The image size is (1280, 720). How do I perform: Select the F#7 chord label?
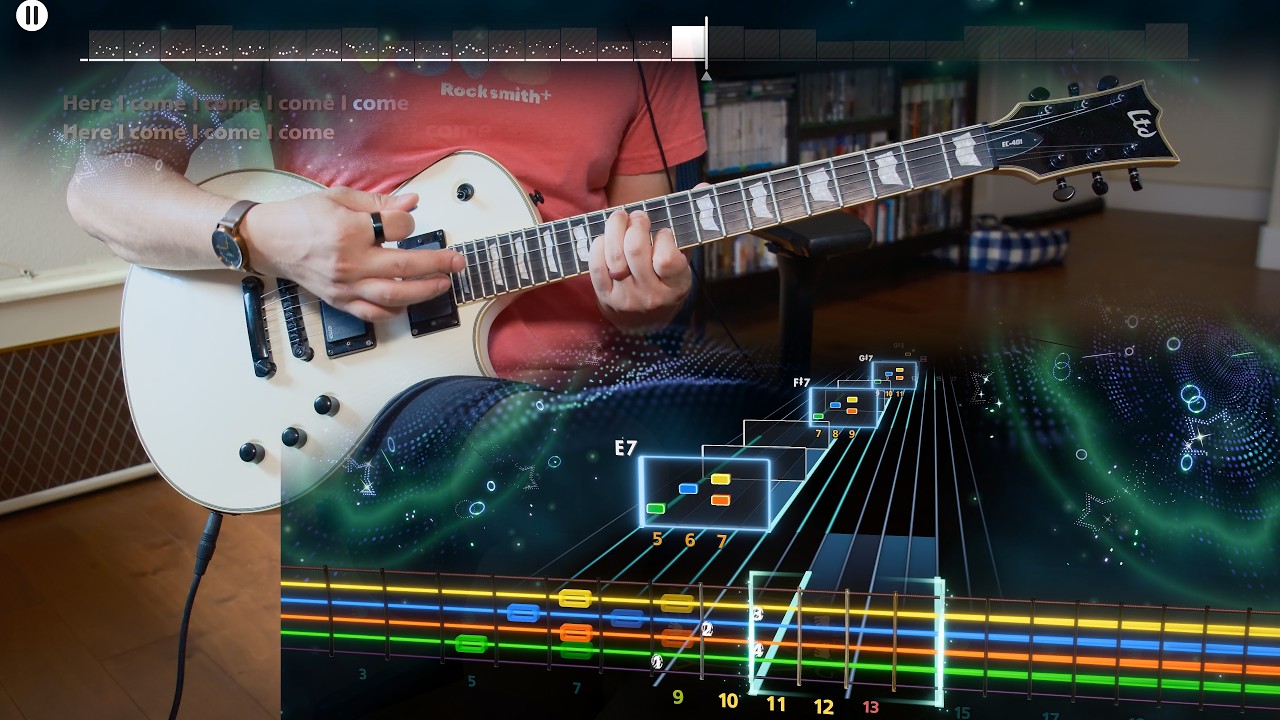[x=801, y=382]
